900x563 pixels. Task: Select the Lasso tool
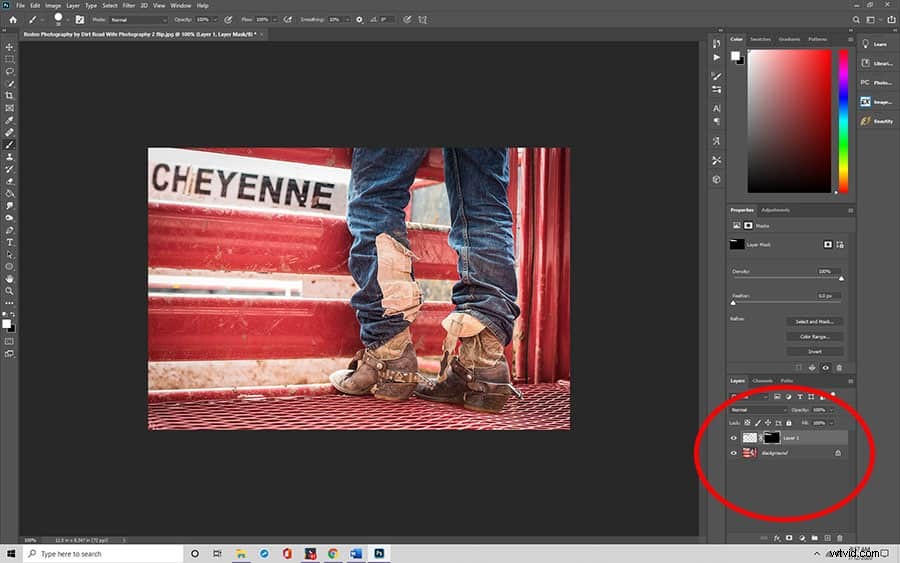(9, 72)
